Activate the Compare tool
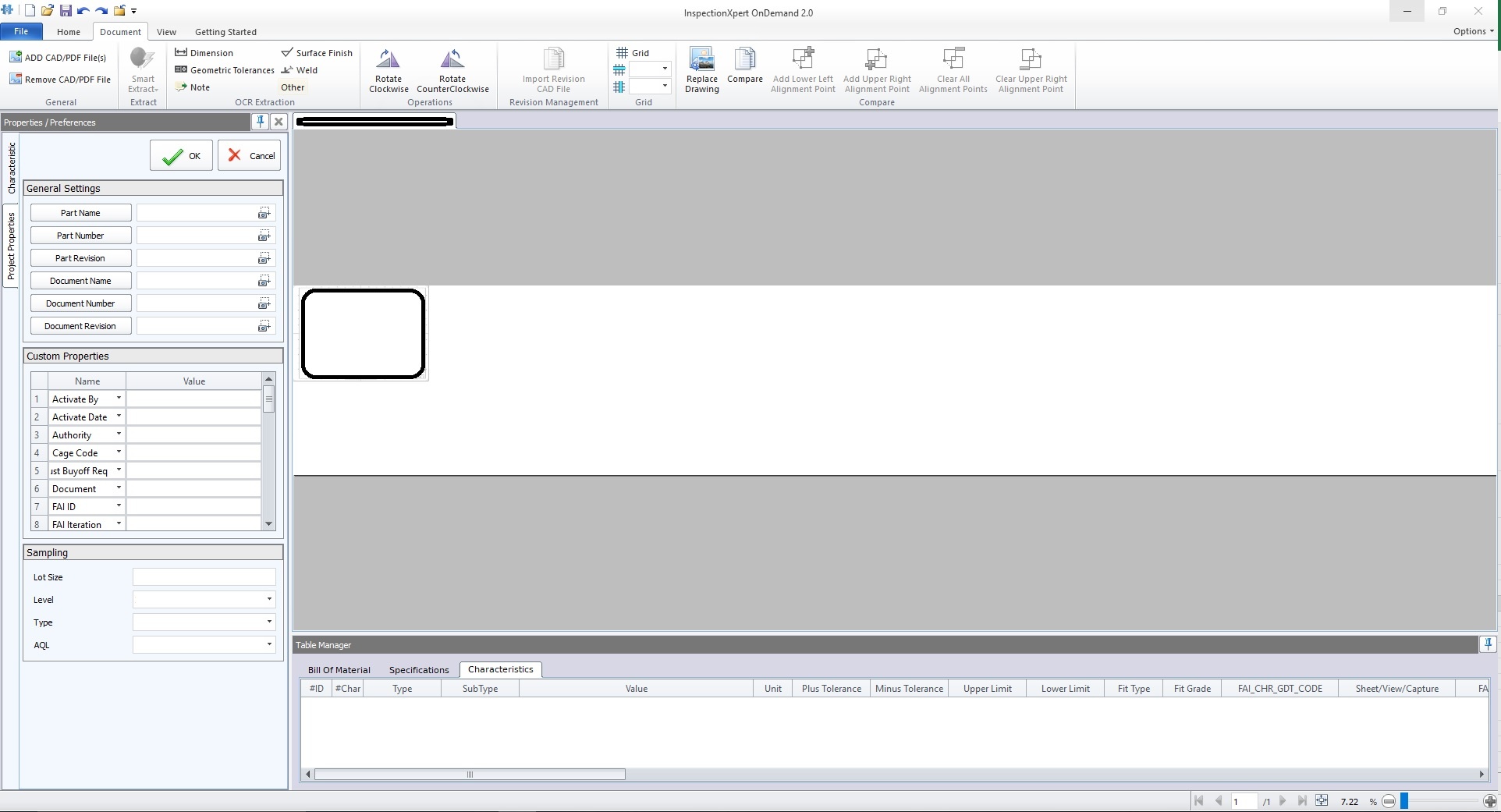 click(x=744, y=70)
